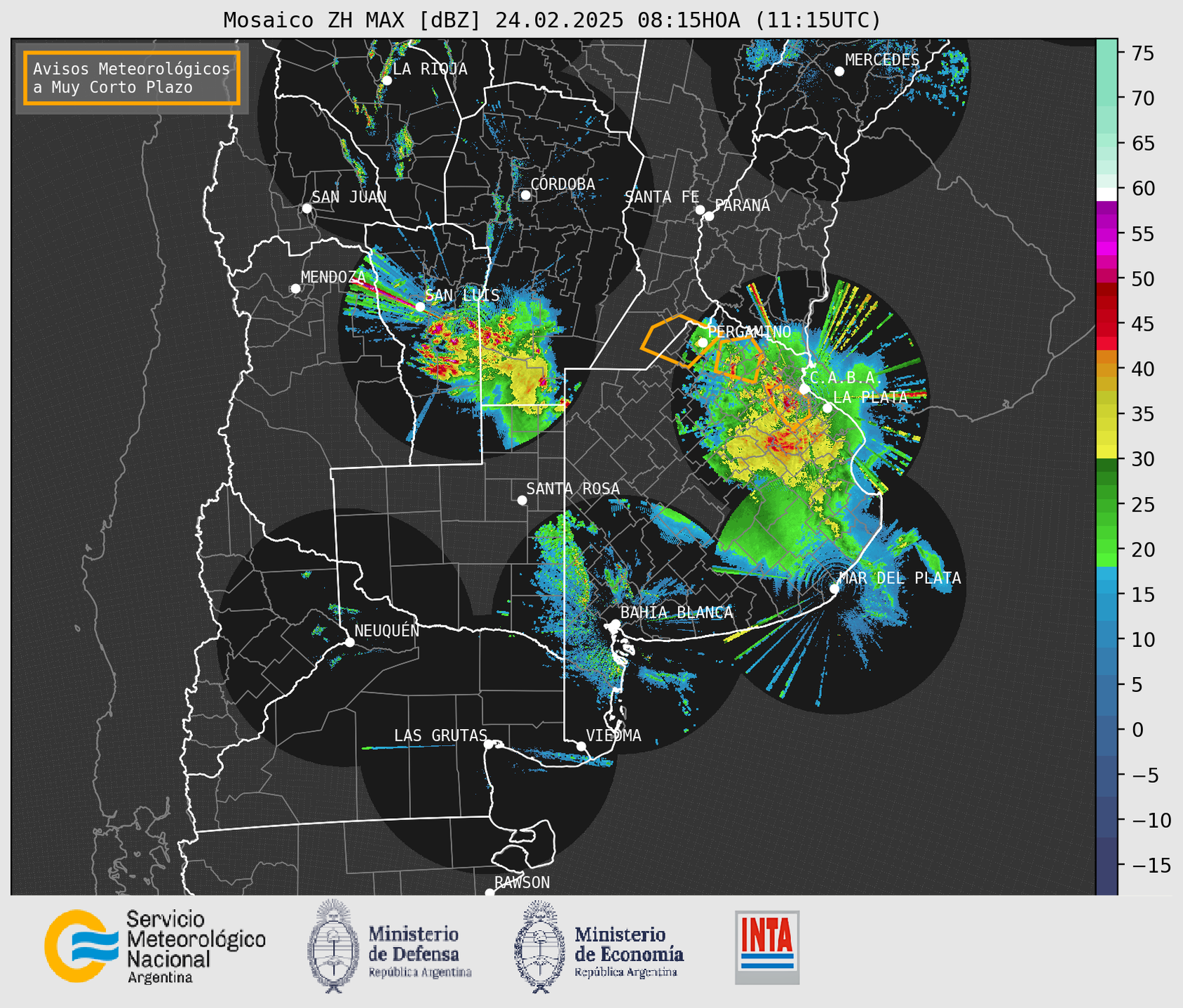Click the RAWSON city label
This screenshot has width=1183, height=1008.
[522, 883]
